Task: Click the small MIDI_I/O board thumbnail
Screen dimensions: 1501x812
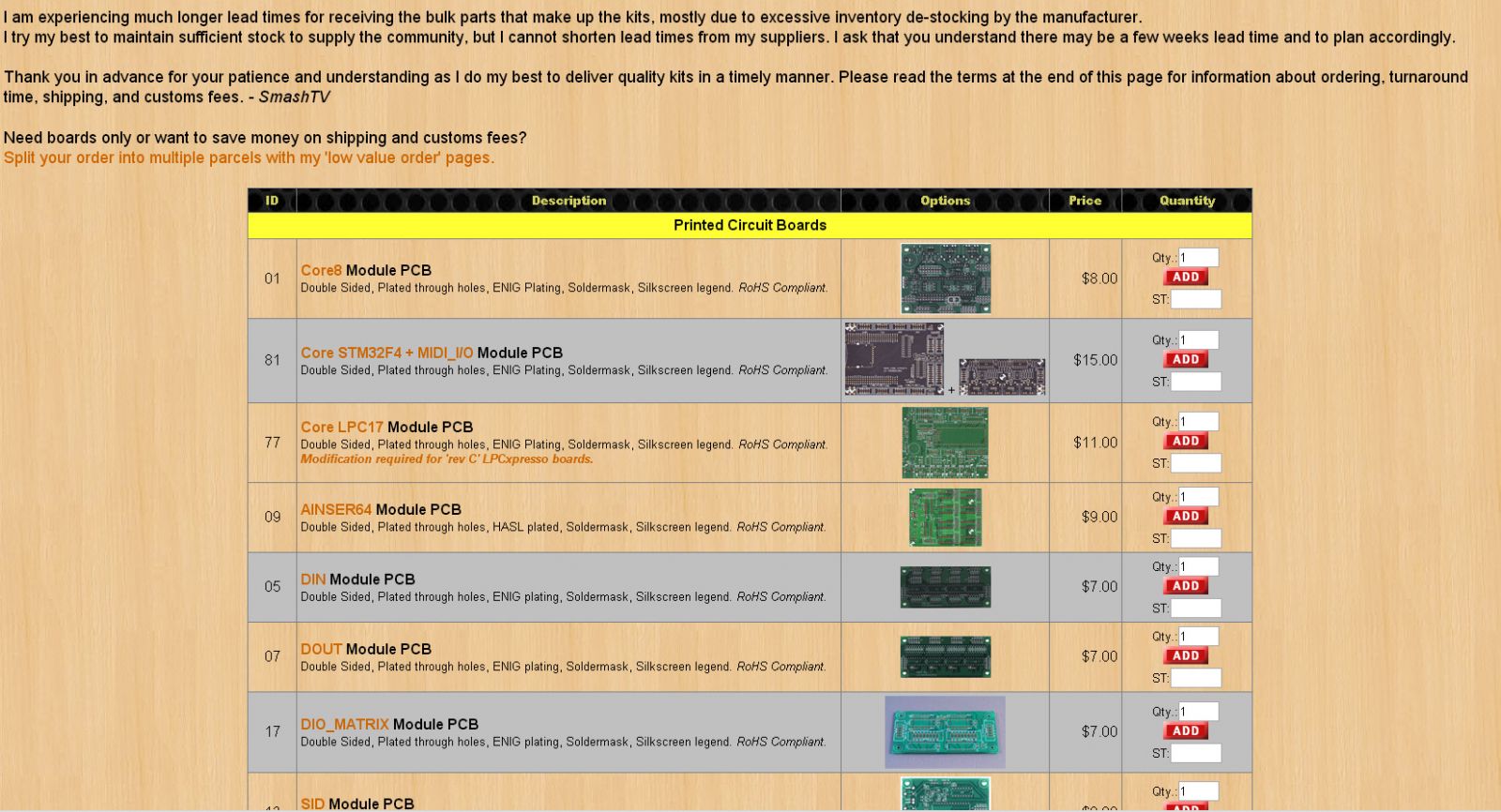Action: pos(1002,376)
